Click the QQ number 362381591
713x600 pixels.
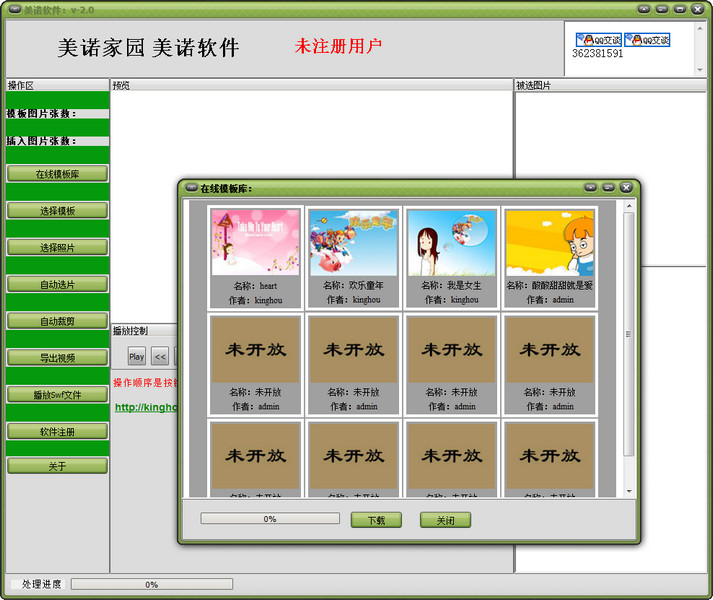point(598,53)
